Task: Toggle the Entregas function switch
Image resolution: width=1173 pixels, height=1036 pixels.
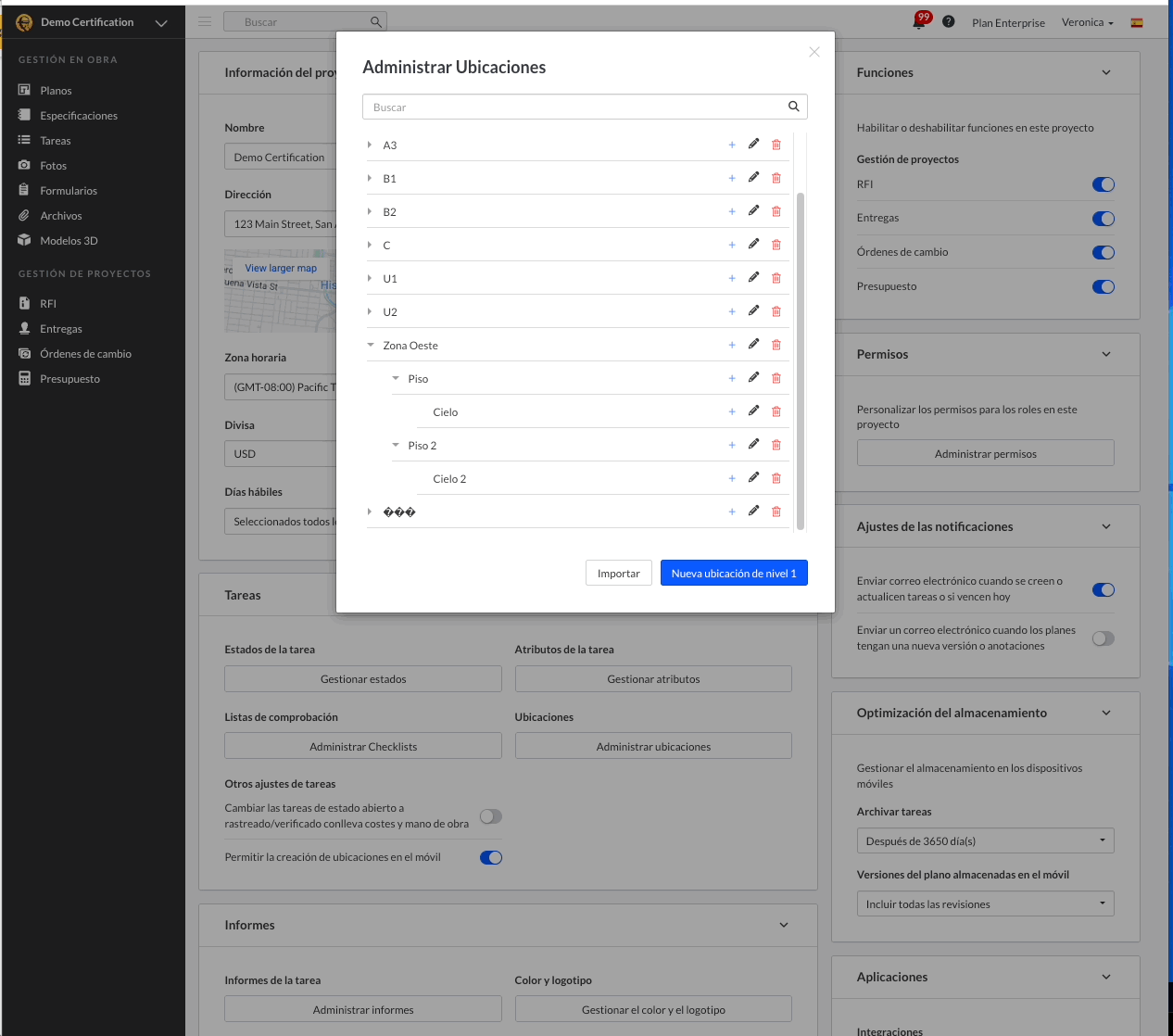Action: click(1104, 219)
